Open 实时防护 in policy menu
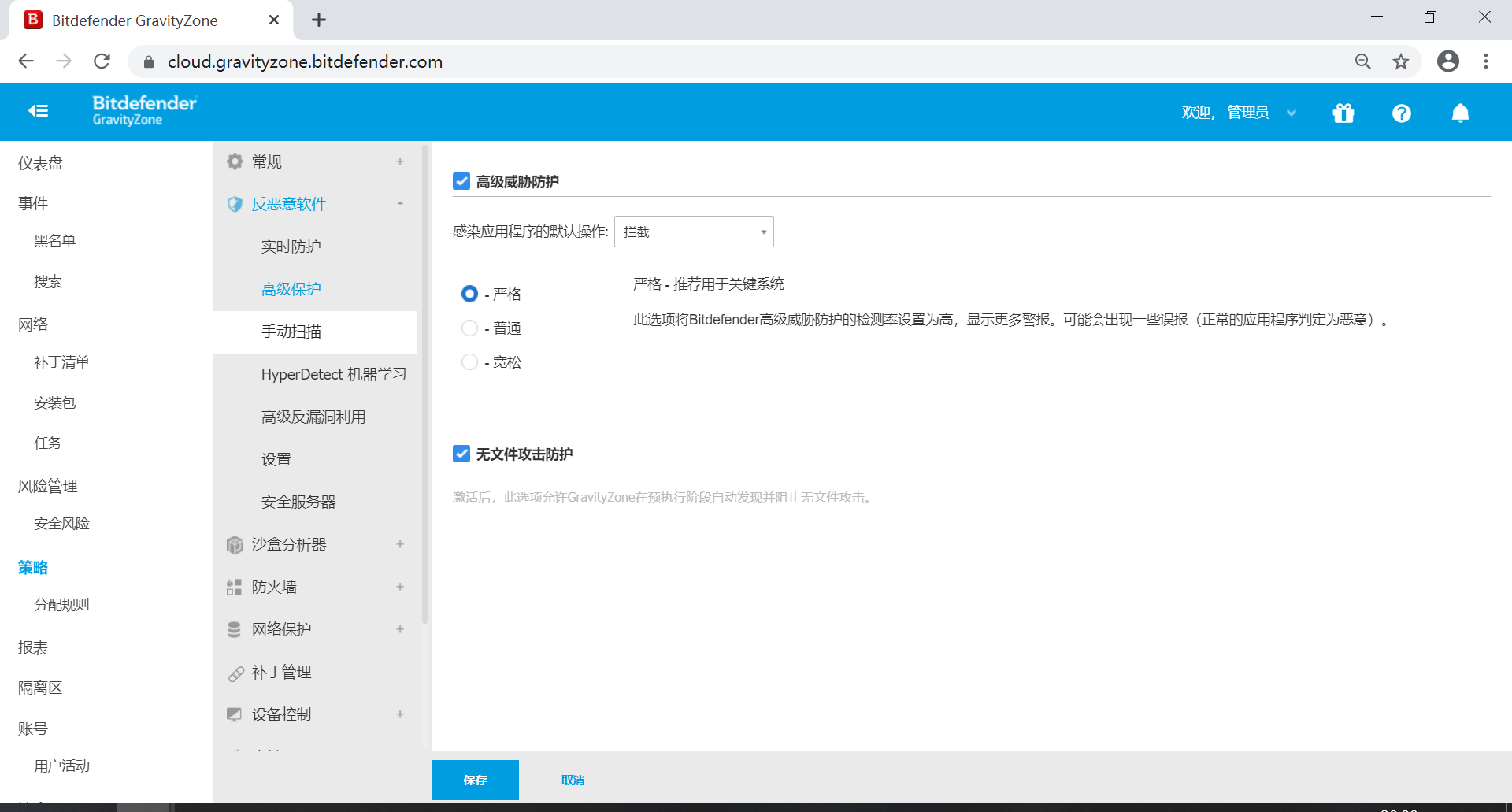This screenshot has height=812, width=1512. tap(291, 247)
